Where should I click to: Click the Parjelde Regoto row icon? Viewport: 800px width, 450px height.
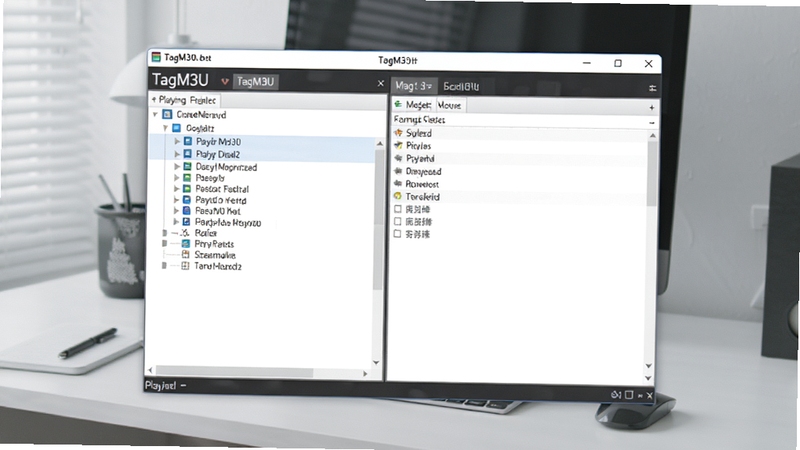coord(187,222)
